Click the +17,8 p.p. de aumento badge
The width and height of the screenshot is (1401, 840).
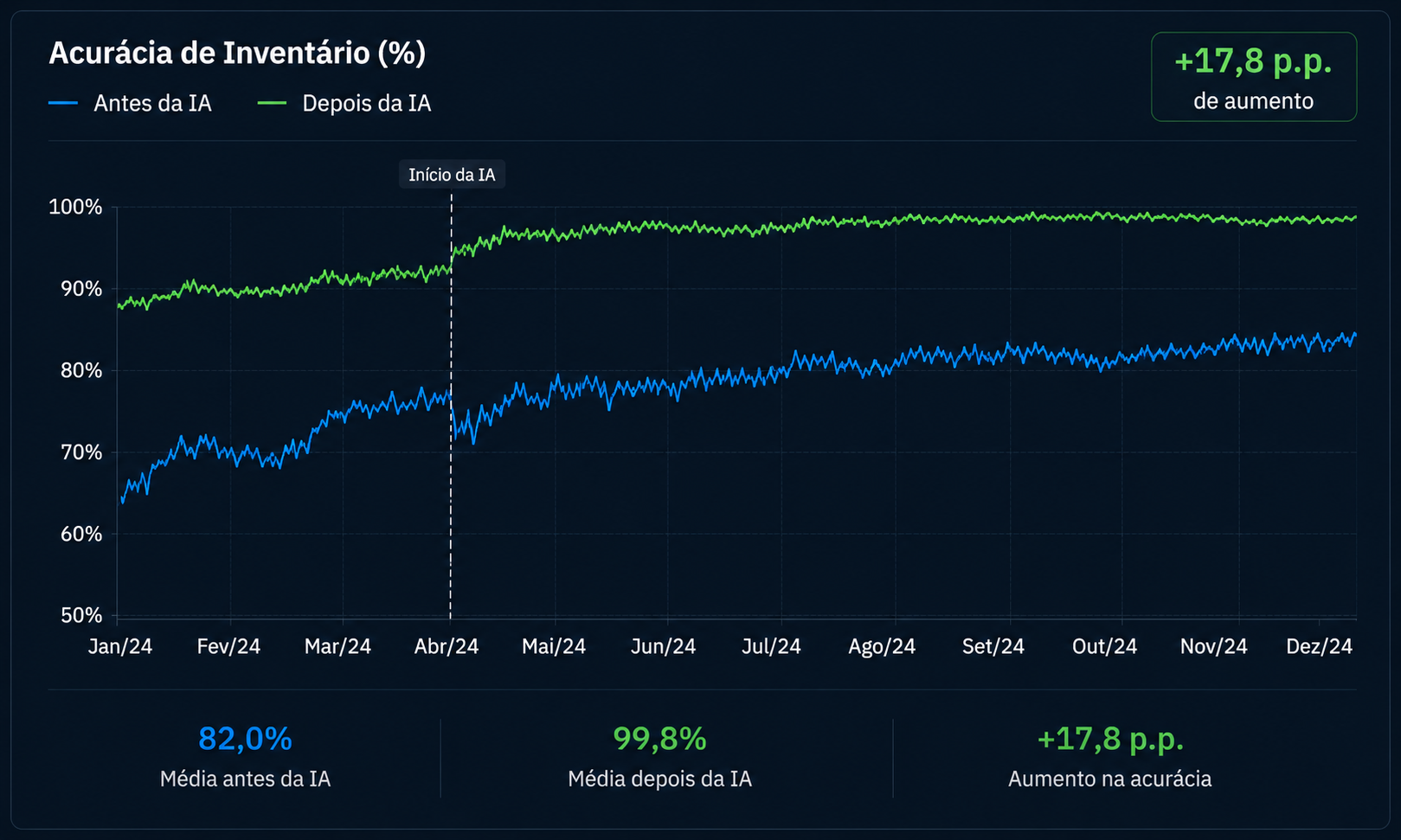[1253, 77]
